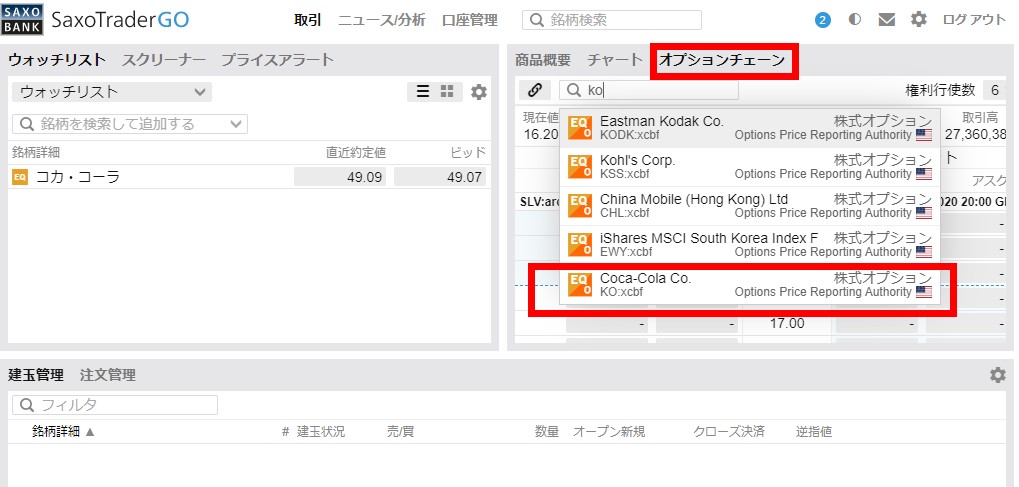Open the mail inbox envelope icon

[886, 20]
